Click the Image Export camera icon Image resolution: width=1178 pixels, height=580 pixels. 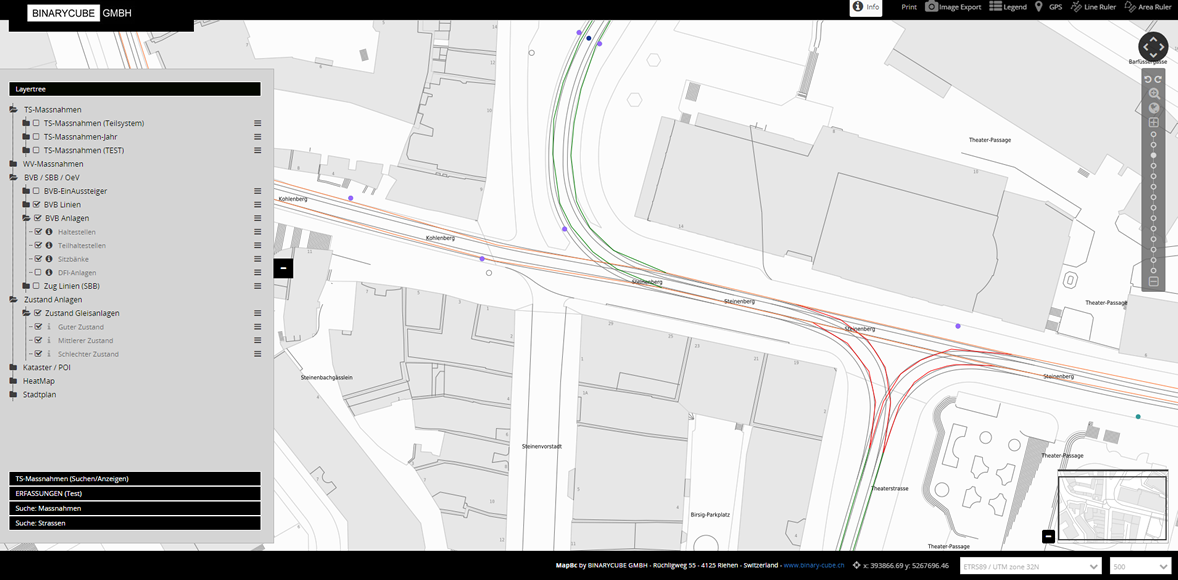(931, 7)
